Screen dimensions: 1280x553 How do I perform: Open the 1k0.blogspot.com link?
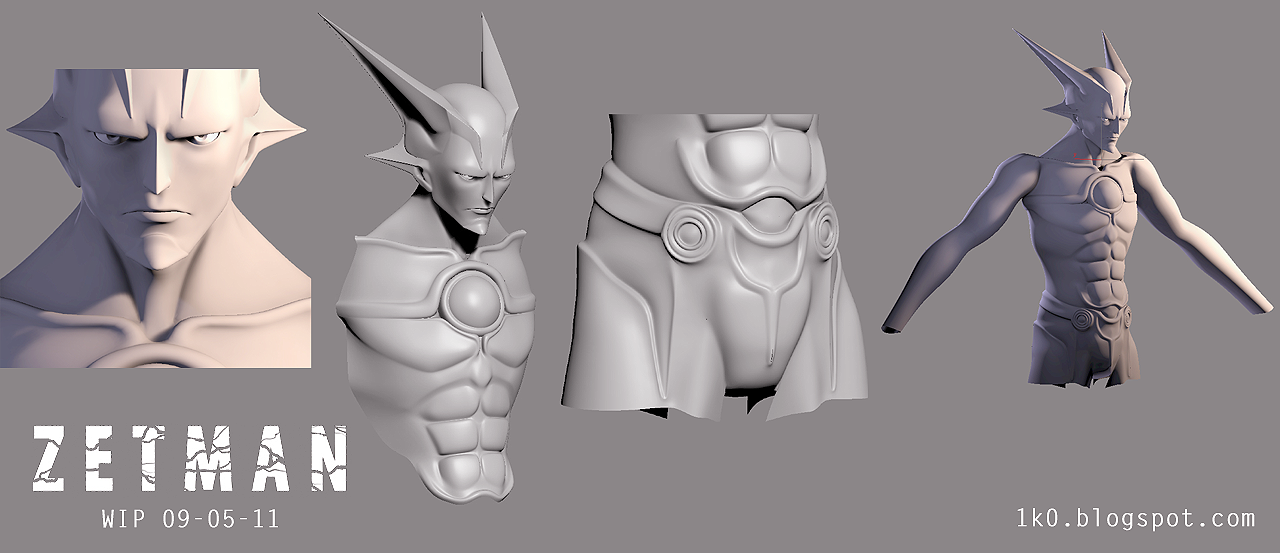pos(1133,518)
